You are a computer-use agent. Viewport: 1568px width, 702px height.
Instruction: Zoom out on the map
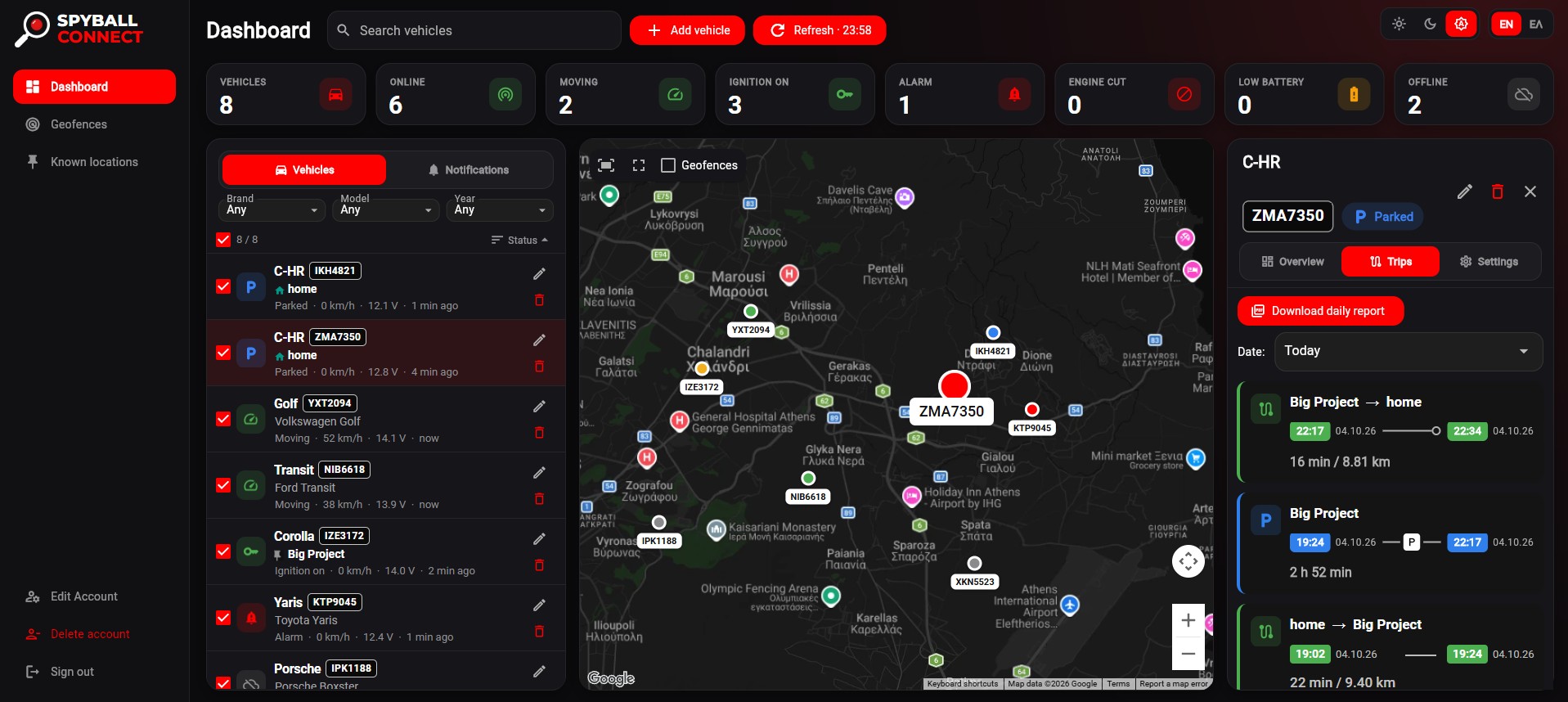[1188, 653]
